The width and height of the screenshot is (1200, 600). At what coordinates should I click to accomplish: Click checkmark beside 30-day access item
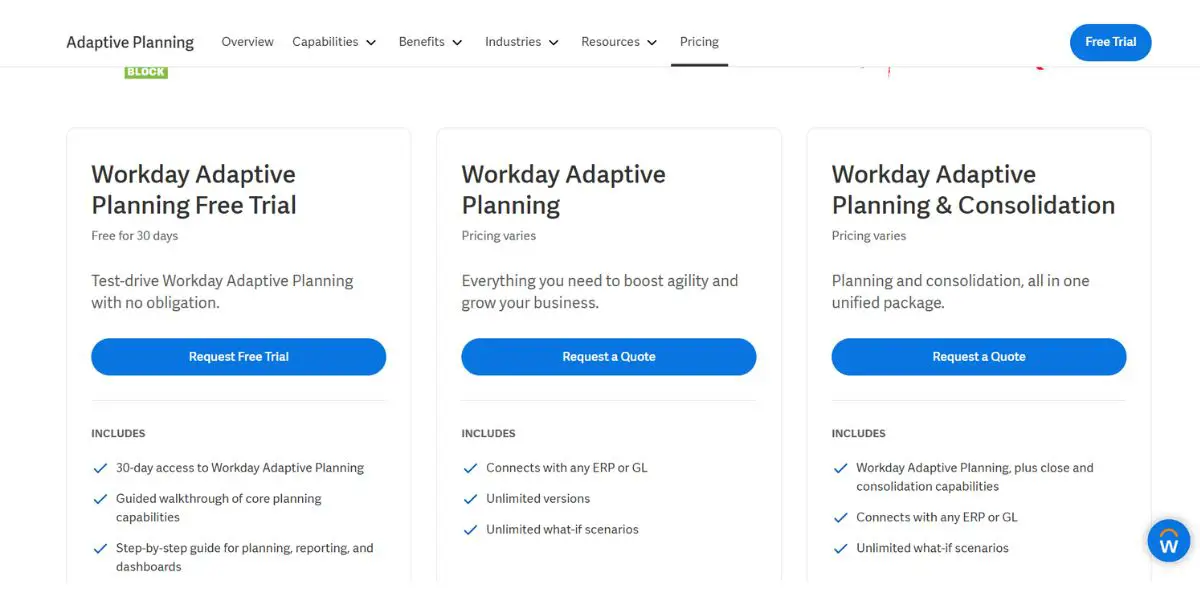pos(100,468)
